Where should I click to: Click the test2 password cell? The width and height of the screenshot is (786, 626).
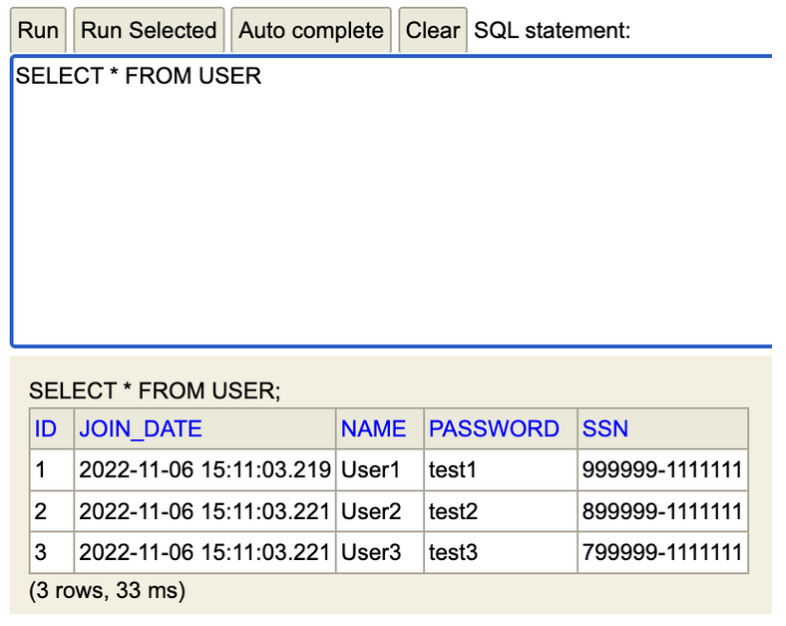pyautogui.click(x=501, y=512)
